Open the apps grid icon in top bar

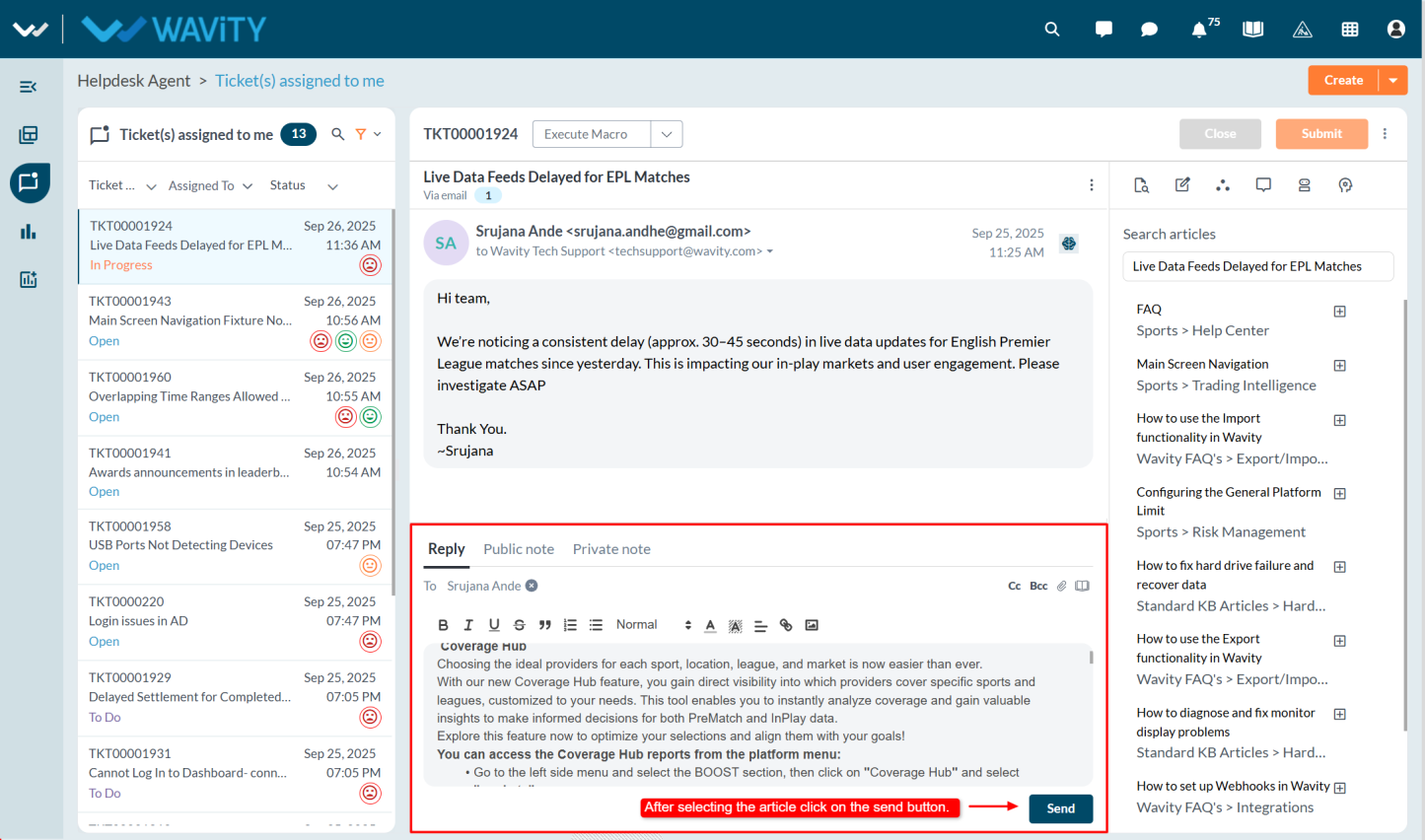[1350, 30]
